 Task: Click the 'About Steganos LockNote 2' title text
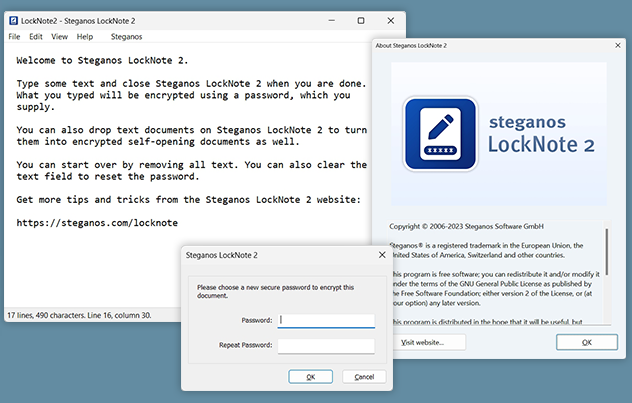click(x=411, y=46)
